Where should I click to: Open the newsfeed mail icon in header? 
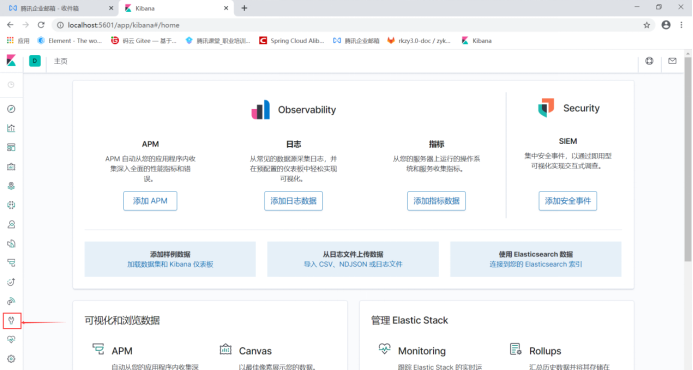[x=672, y=61]
